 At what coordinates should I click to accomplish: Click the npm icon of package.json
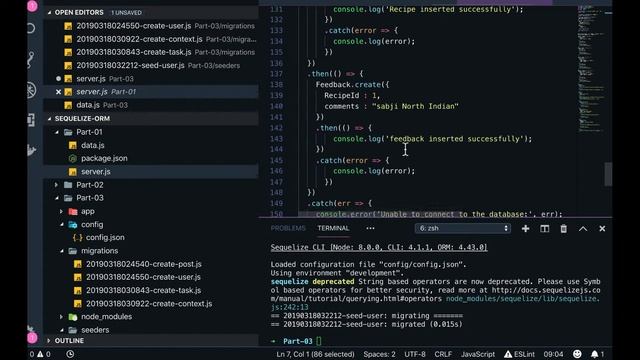click(73, 158)
